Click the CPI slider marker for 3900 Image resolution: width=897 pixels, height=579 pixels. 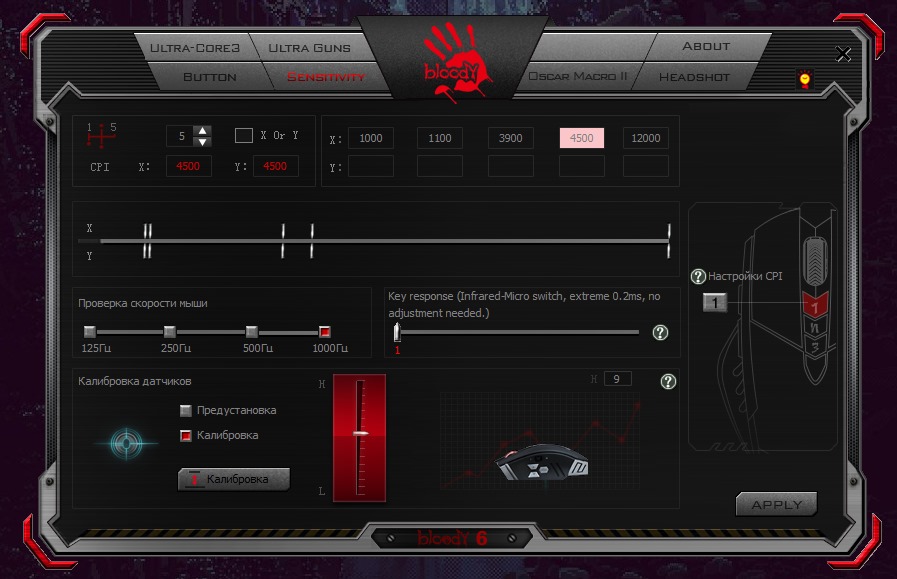tap(283, 241)
